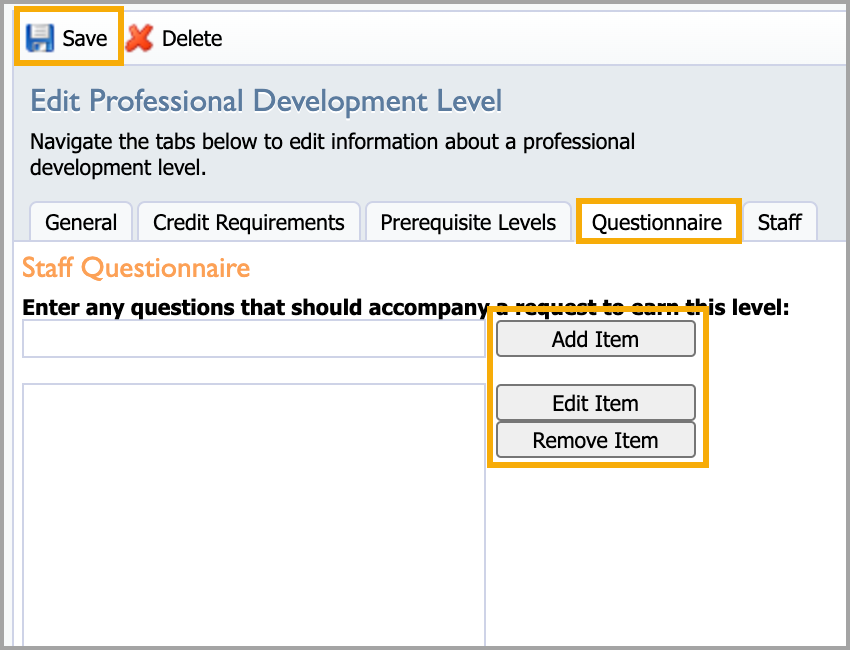Click the Add Item button
The width and height of the screenshot is (850, 650).
point(596,339)
